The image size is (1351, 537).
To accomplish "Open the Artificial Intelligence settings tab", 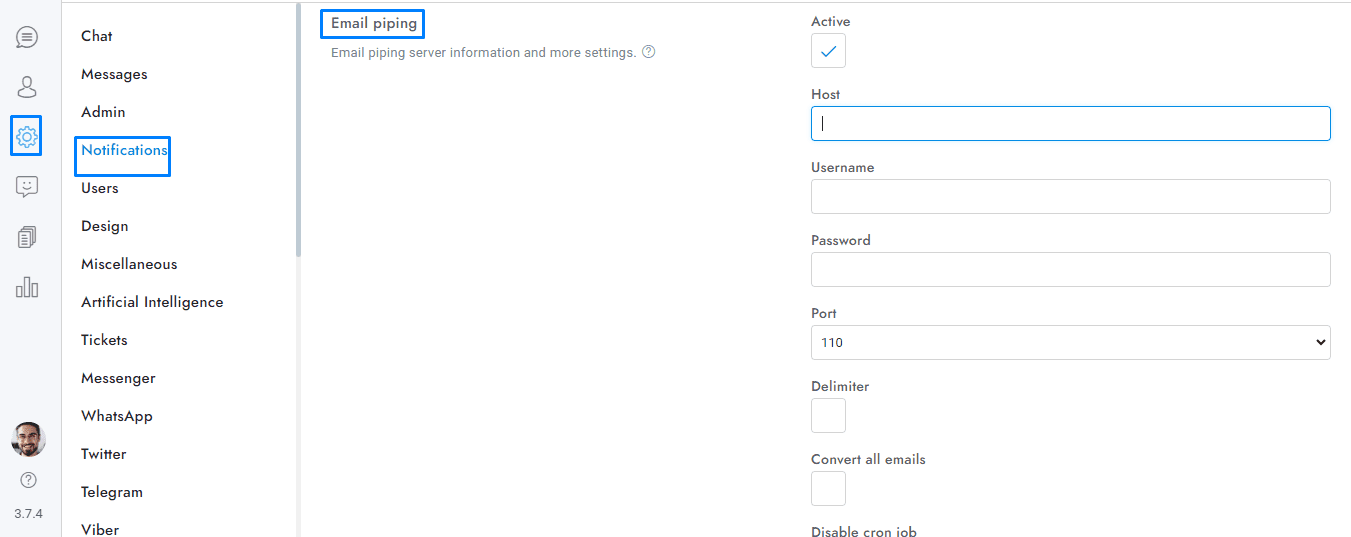I will (x=152, y=302).
